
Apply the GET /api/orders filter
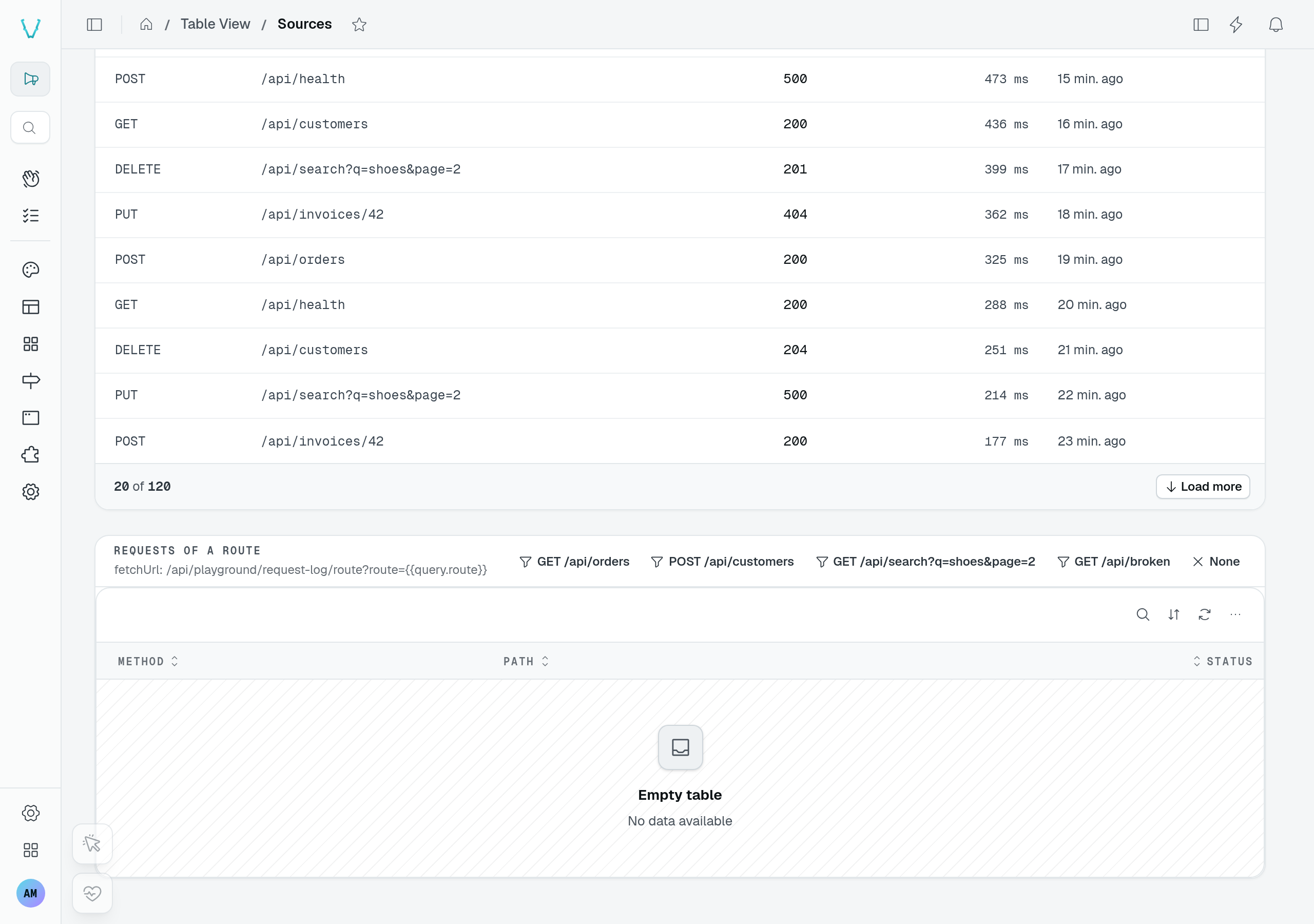pos(574,562)
